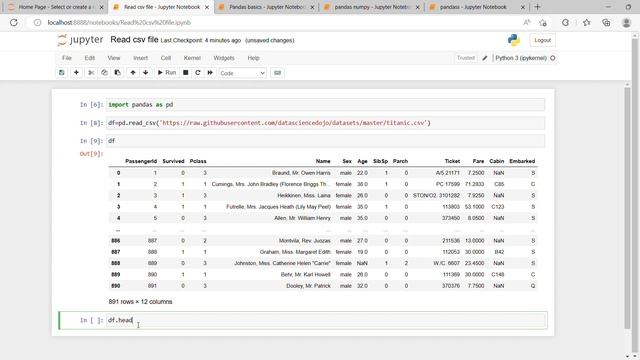Interrupt the kernel with stop icon
This screenshot has width=640, height=360.
[186, 73]
